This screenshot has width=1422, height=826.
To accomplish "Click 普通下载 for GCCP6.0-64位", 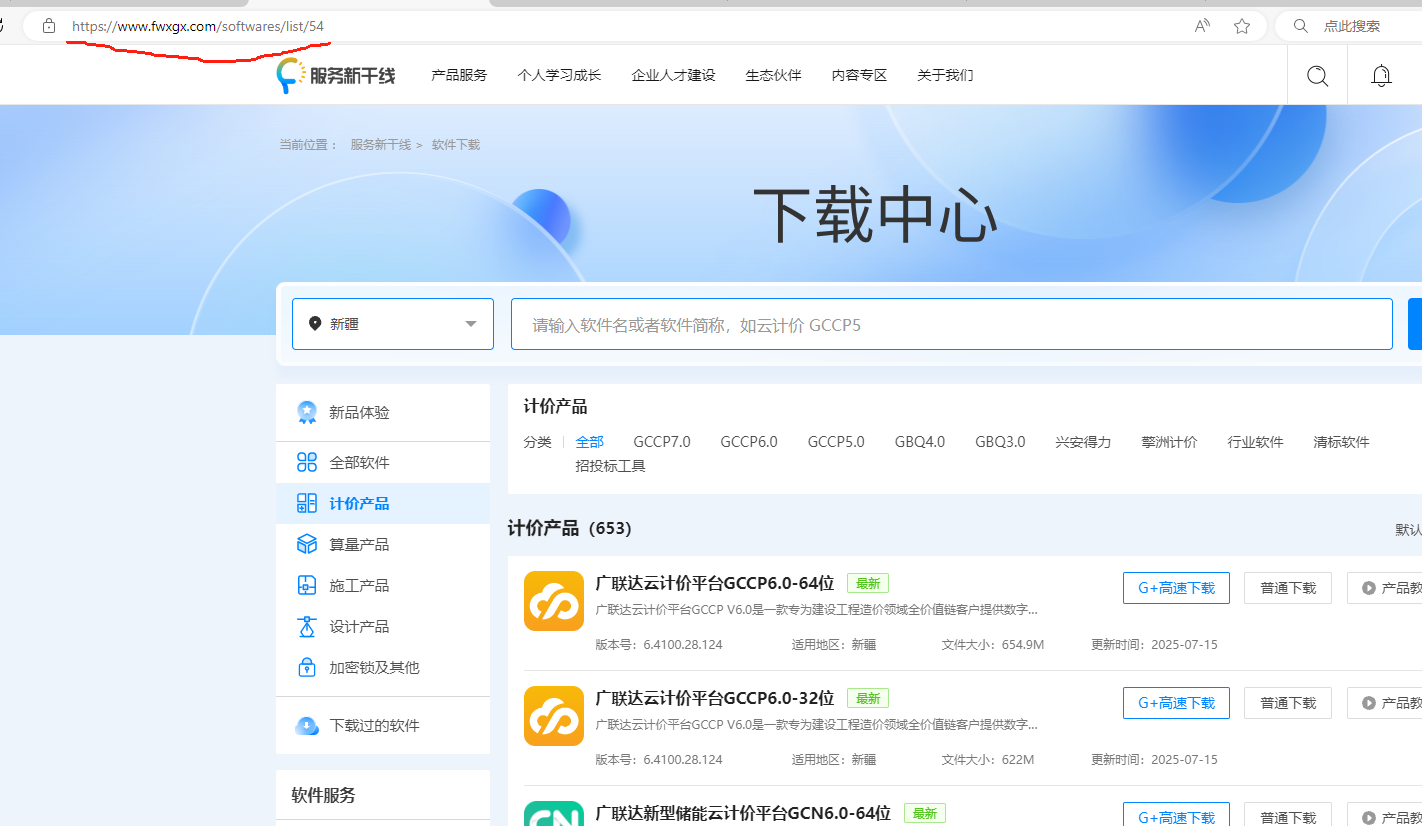I will [1288, 588].
